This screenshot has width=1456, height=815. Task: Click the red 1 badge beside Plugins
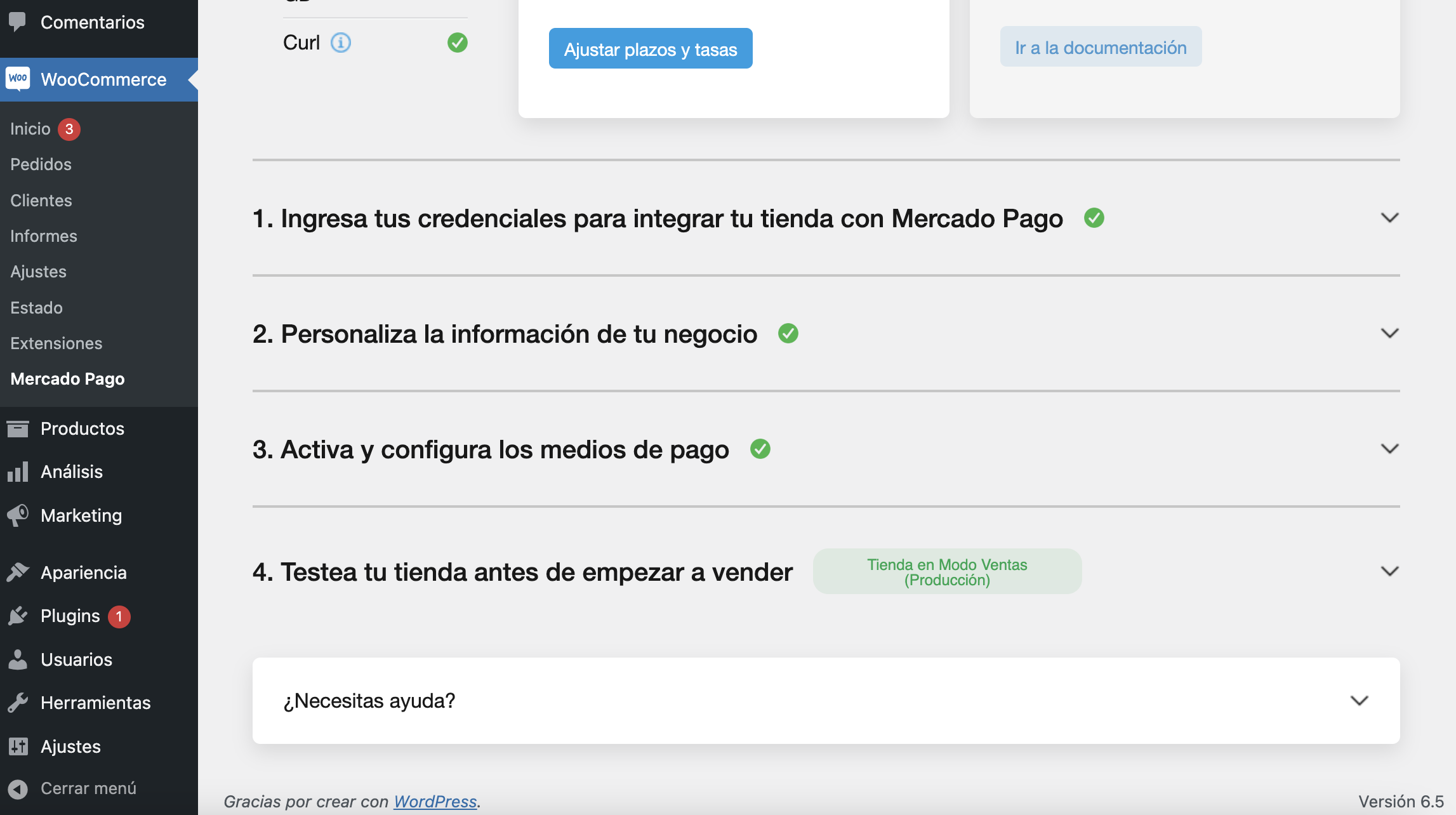click(x=119, y=616)
